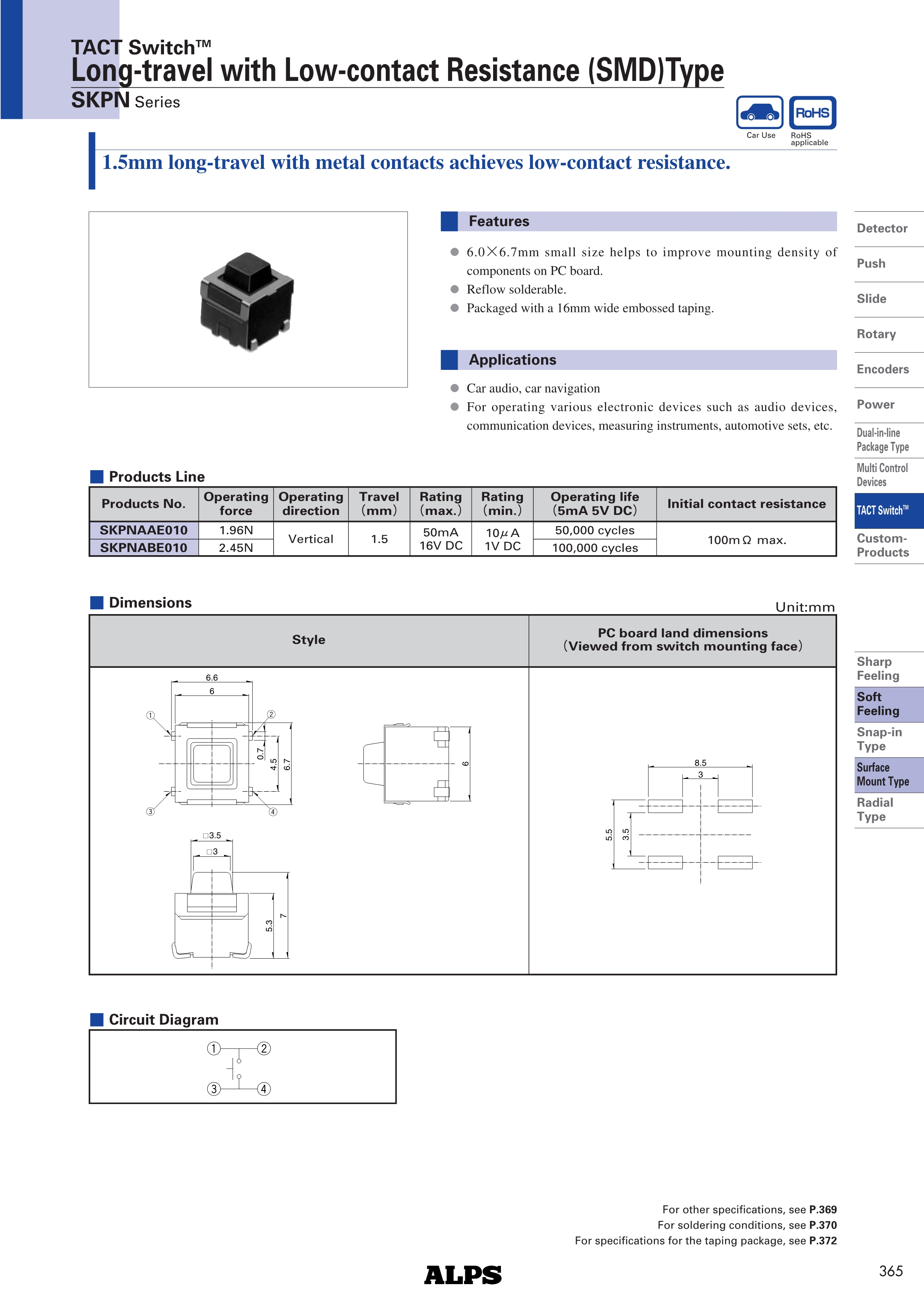This screenshot has width=924, height=1308.
Task: Click blue square beside Dimensions heading
Action: pos(97,603)
